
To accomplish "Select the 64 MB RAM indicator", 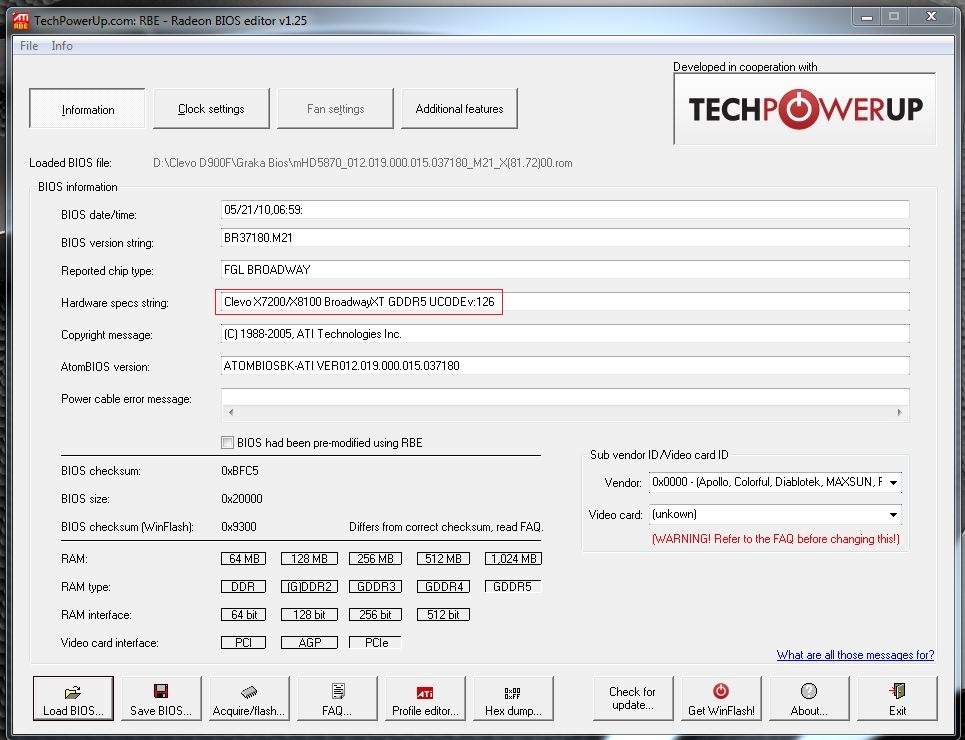I will click(x=243, y=558).
